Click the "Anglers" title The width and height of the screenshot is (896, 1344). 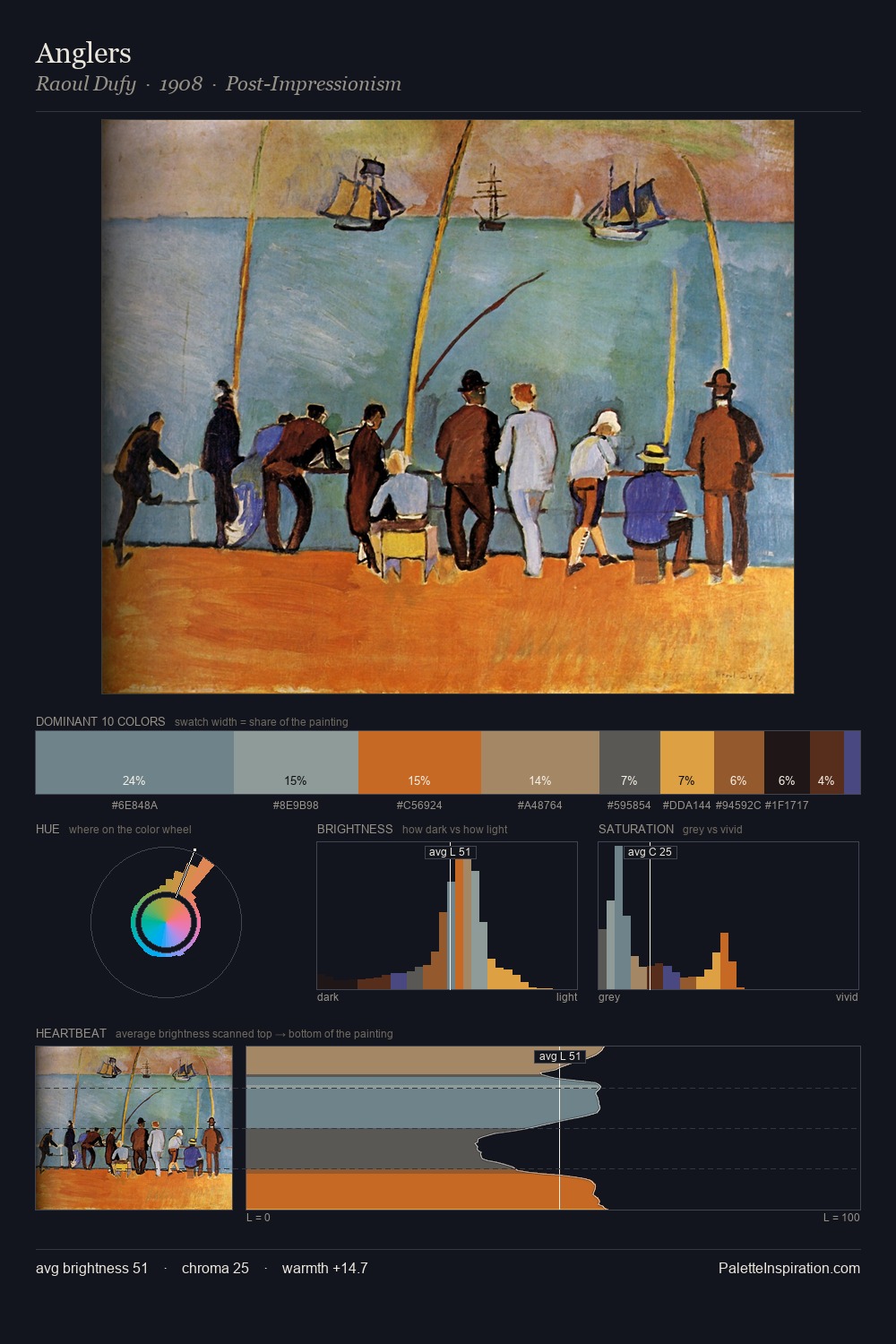[x=83, y=53]
